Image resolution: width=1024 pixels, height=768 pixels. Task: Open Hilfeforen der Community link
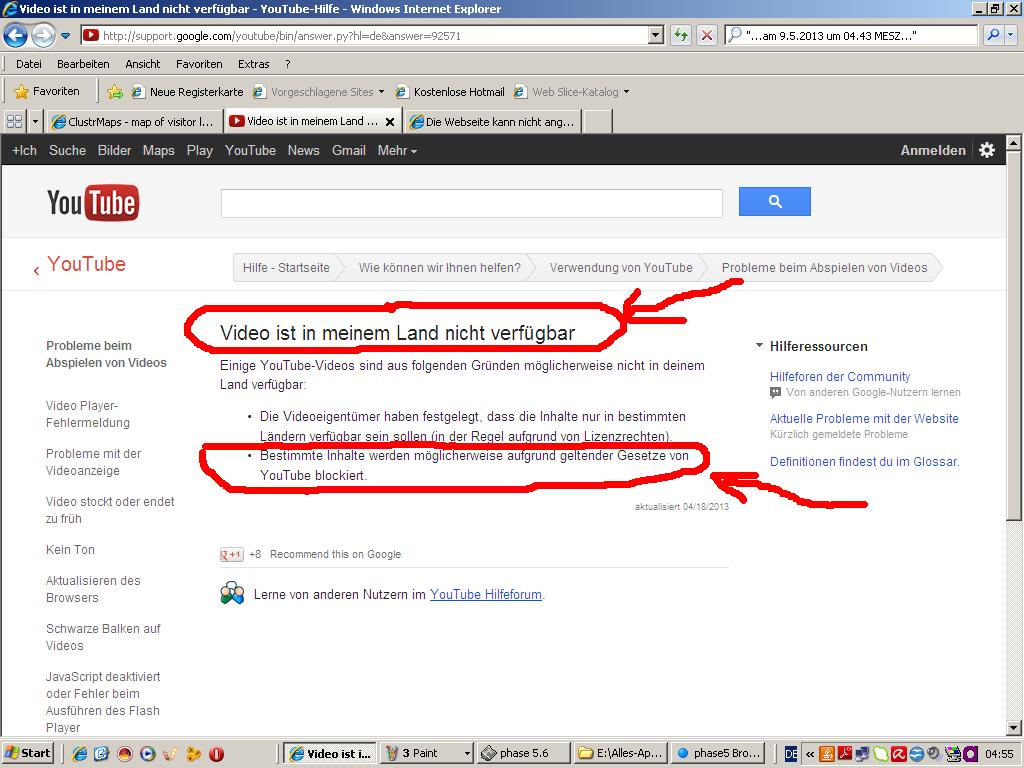(x=840, y=377)
